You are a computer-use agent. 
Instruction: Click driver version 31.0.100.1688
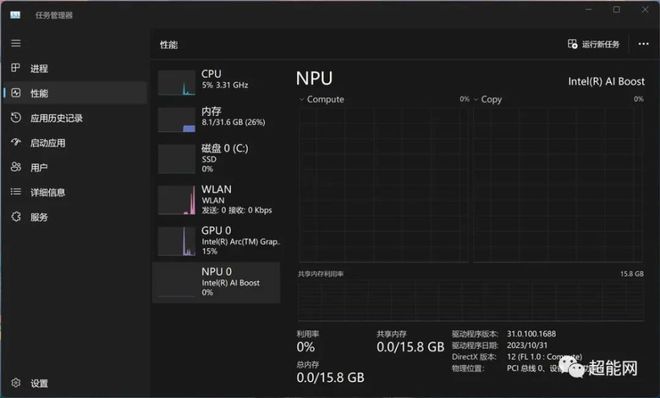coord(531,334)
